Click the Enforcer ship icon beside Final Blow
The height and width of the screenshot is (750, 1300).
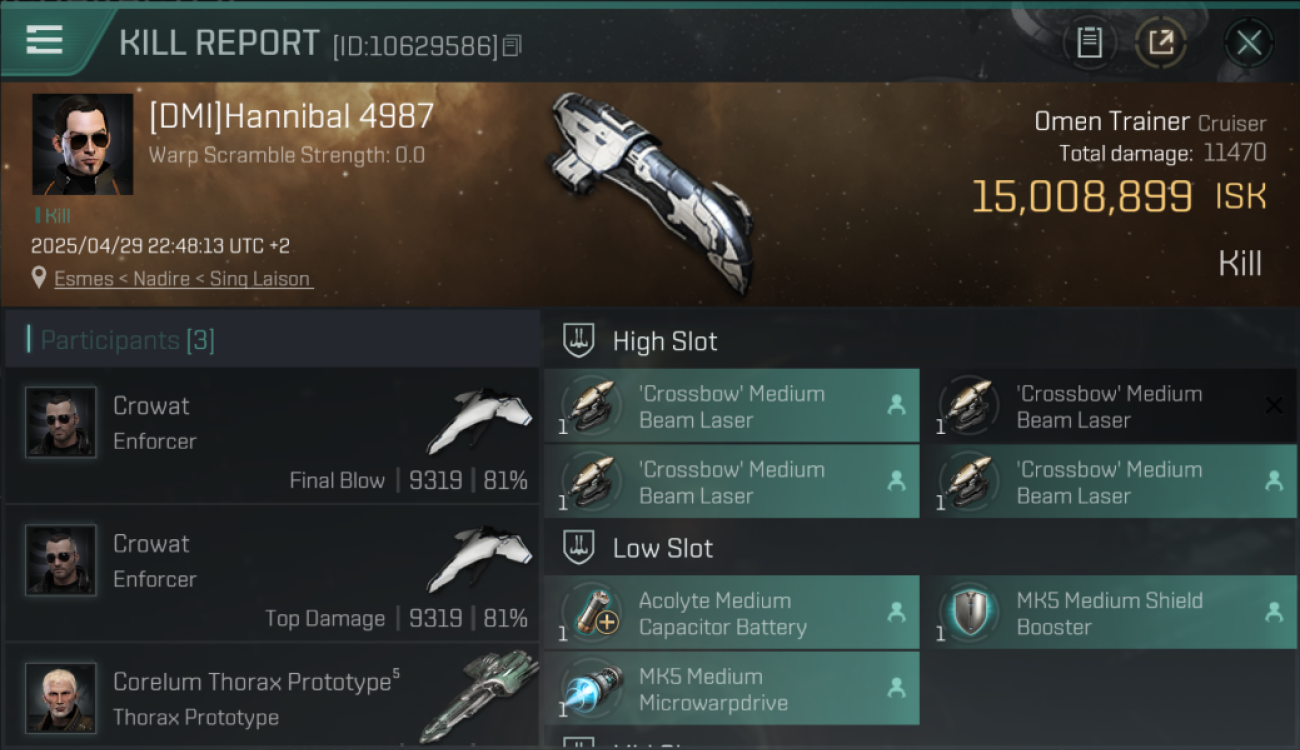481,420
